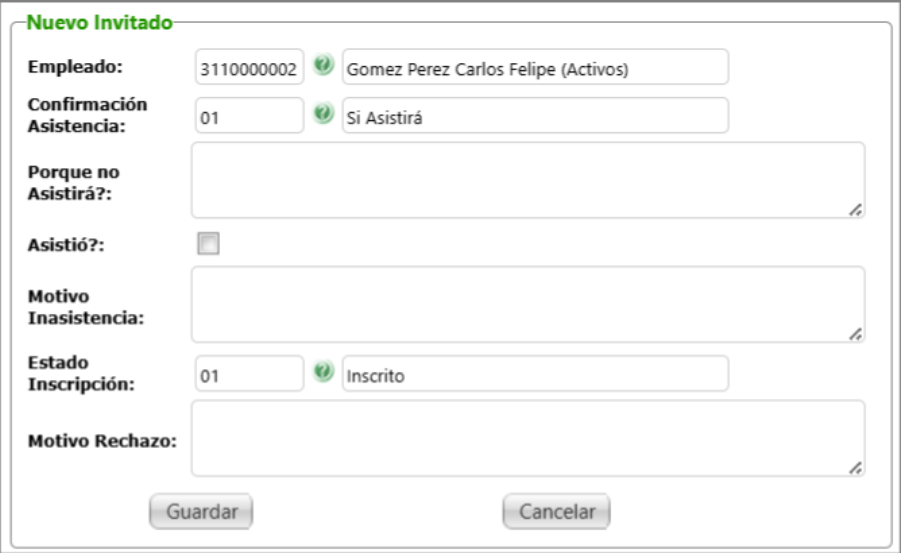901x553 pixels.
Task: Click the Confirmación Asistencia code field
Action: point(249,116)
